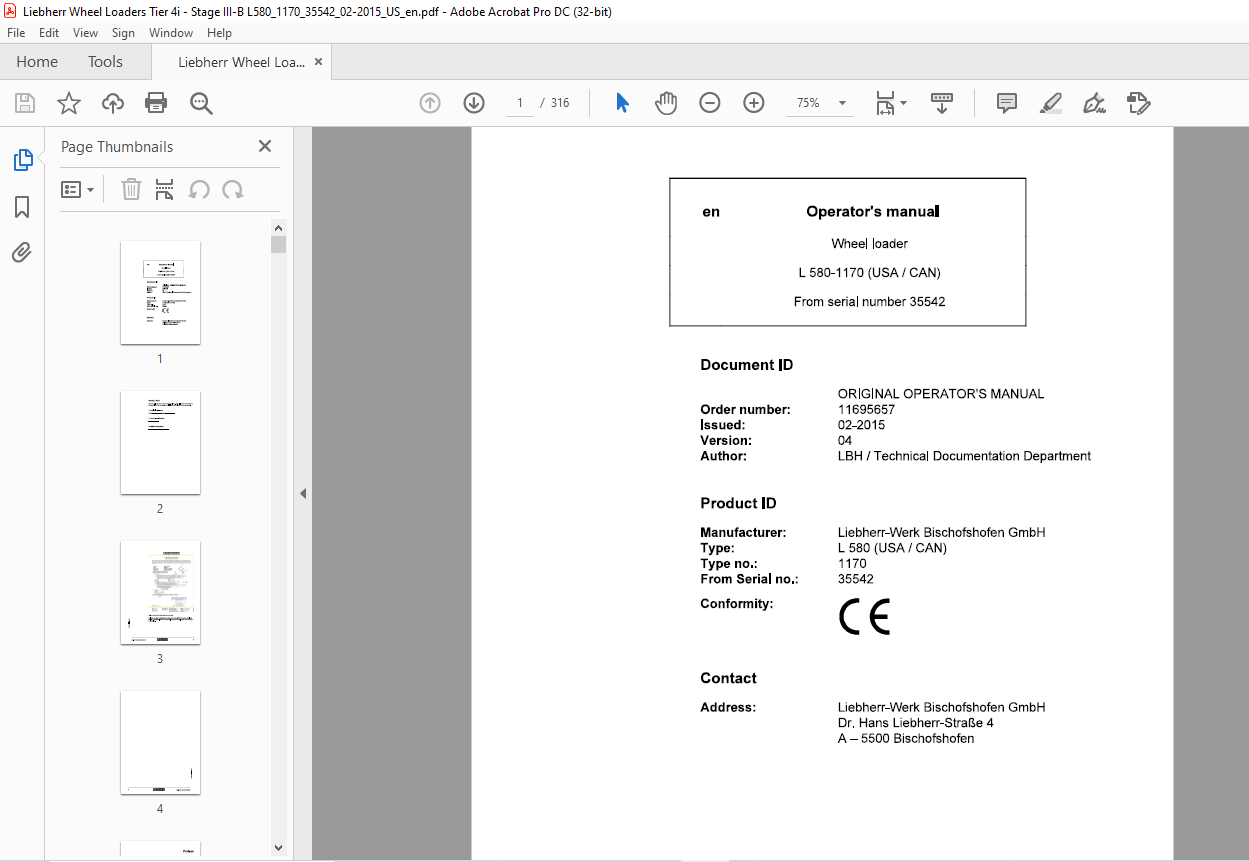Switch to the Tools tab
The image size is (1249, 862).
105,62
